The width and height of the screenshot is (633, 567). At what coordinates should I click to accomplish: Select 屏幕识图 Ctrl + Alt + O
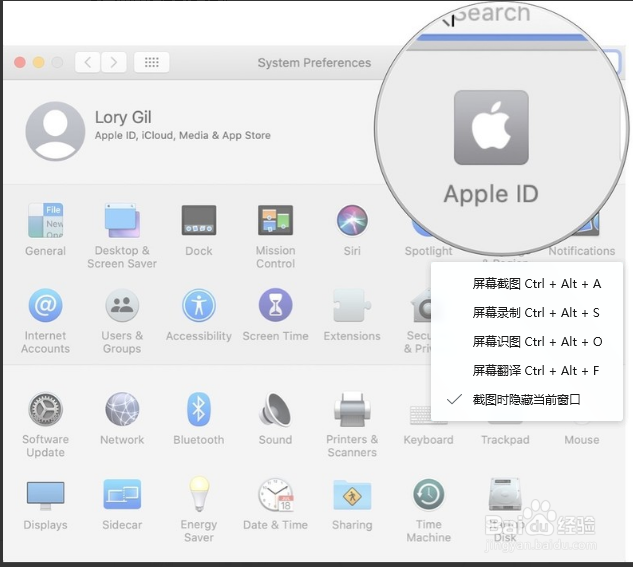(x=526, y=342)
